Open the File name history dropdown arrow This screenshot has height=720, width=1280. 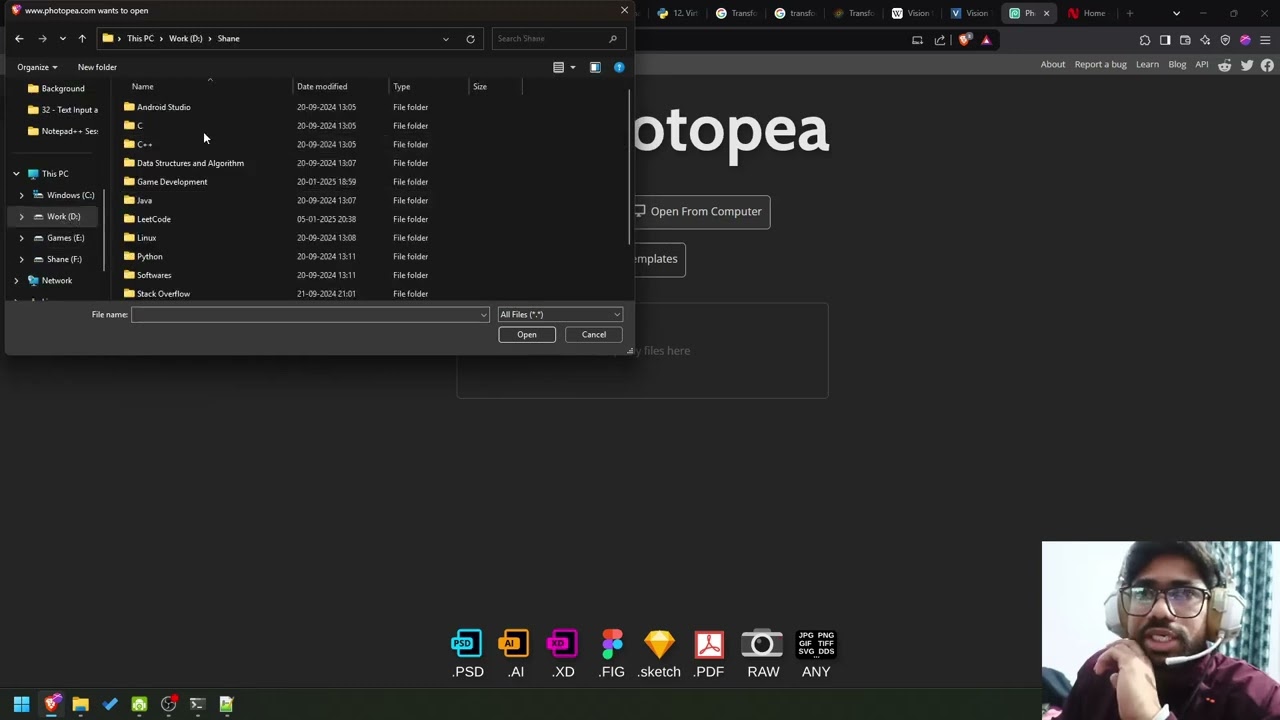[x=484, y=315]
